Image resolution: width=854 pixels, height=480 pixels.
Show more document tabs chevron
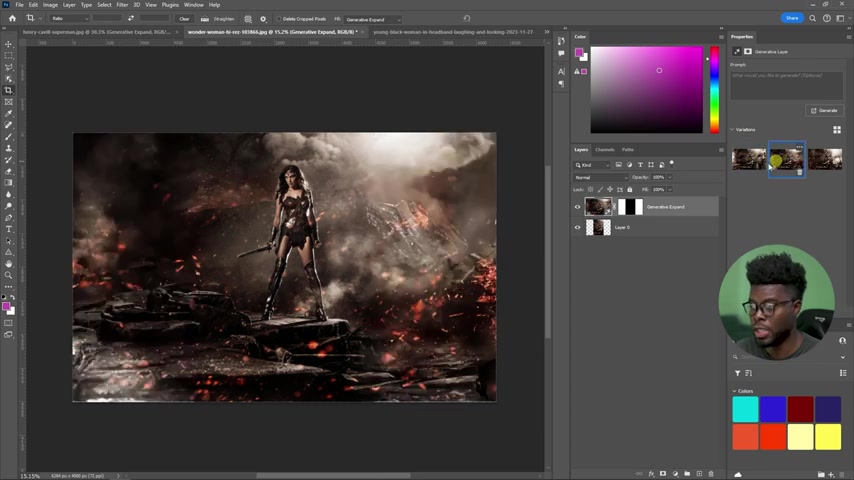(547, 32)
